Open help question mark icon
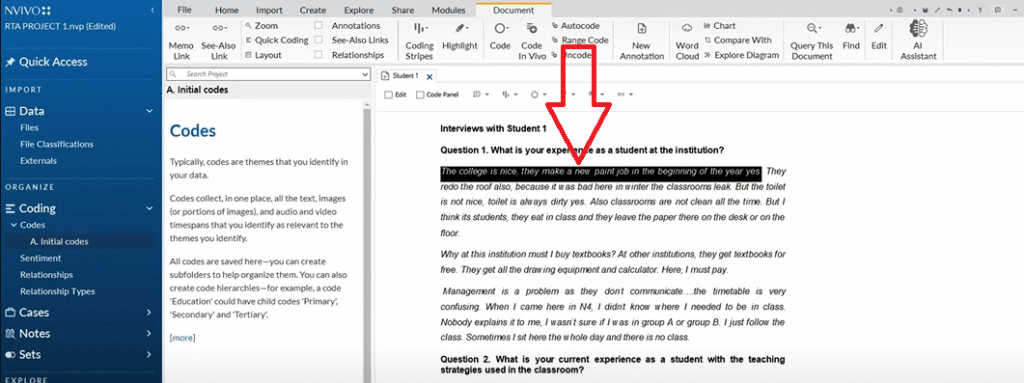1024x383 pixels. tap(980, 10)
